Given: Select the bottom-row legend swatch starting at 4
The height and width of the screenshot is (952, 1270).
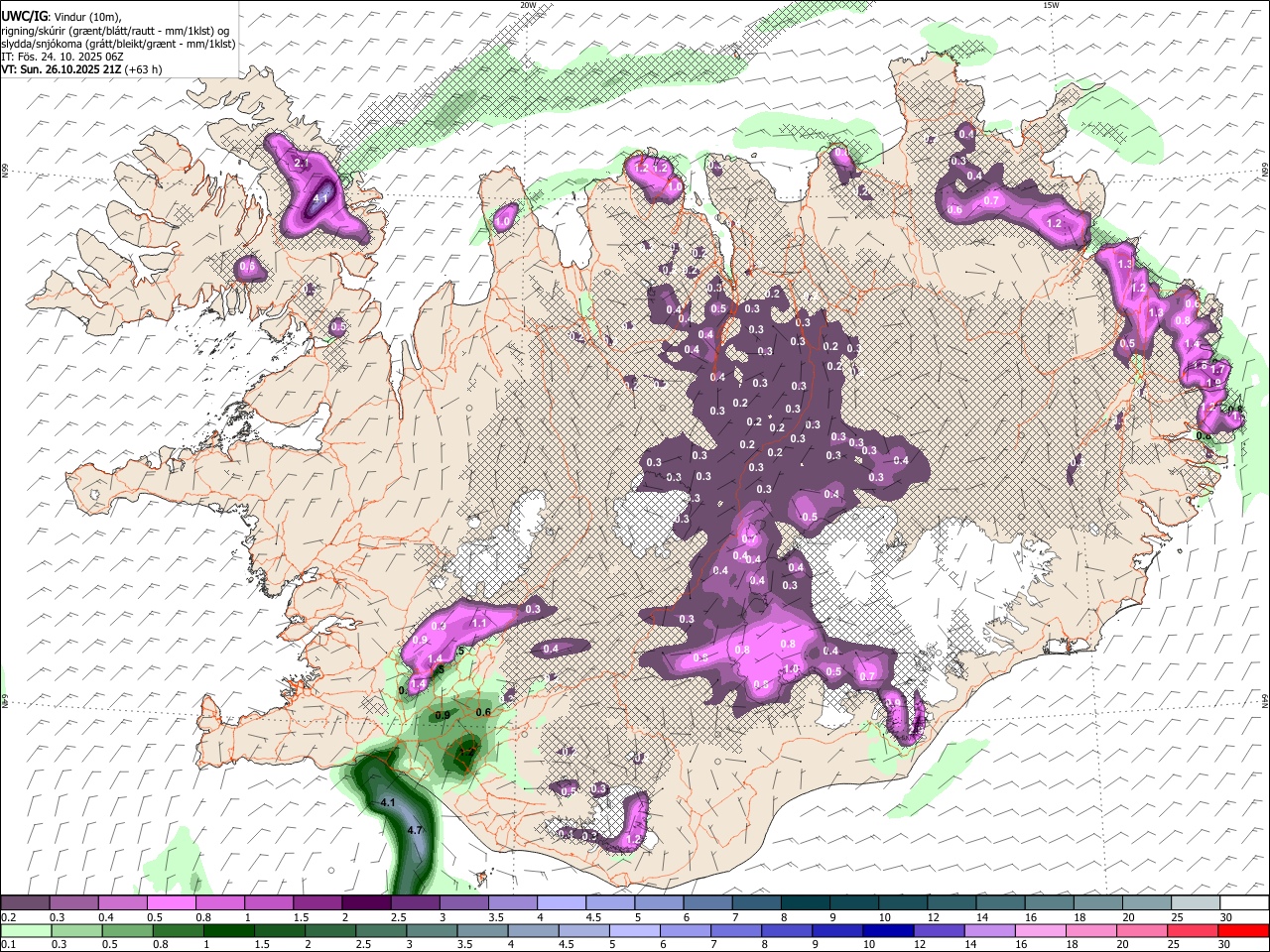Looking at the screenshot, I should click(533, 930).
